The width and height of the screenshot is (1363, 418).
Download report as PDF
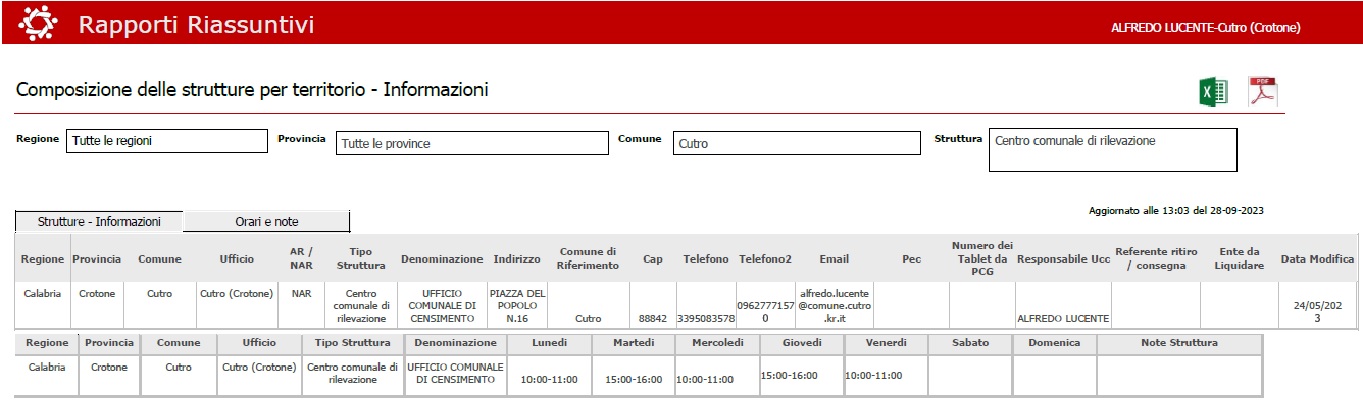click(x=1263, y=92)
